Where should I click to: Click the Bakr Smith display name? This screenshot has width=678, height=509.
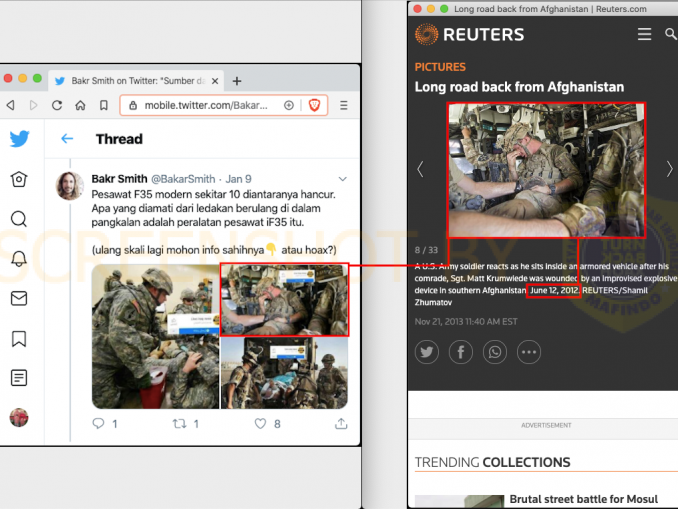pyautogui.click(x=119, y=179)
